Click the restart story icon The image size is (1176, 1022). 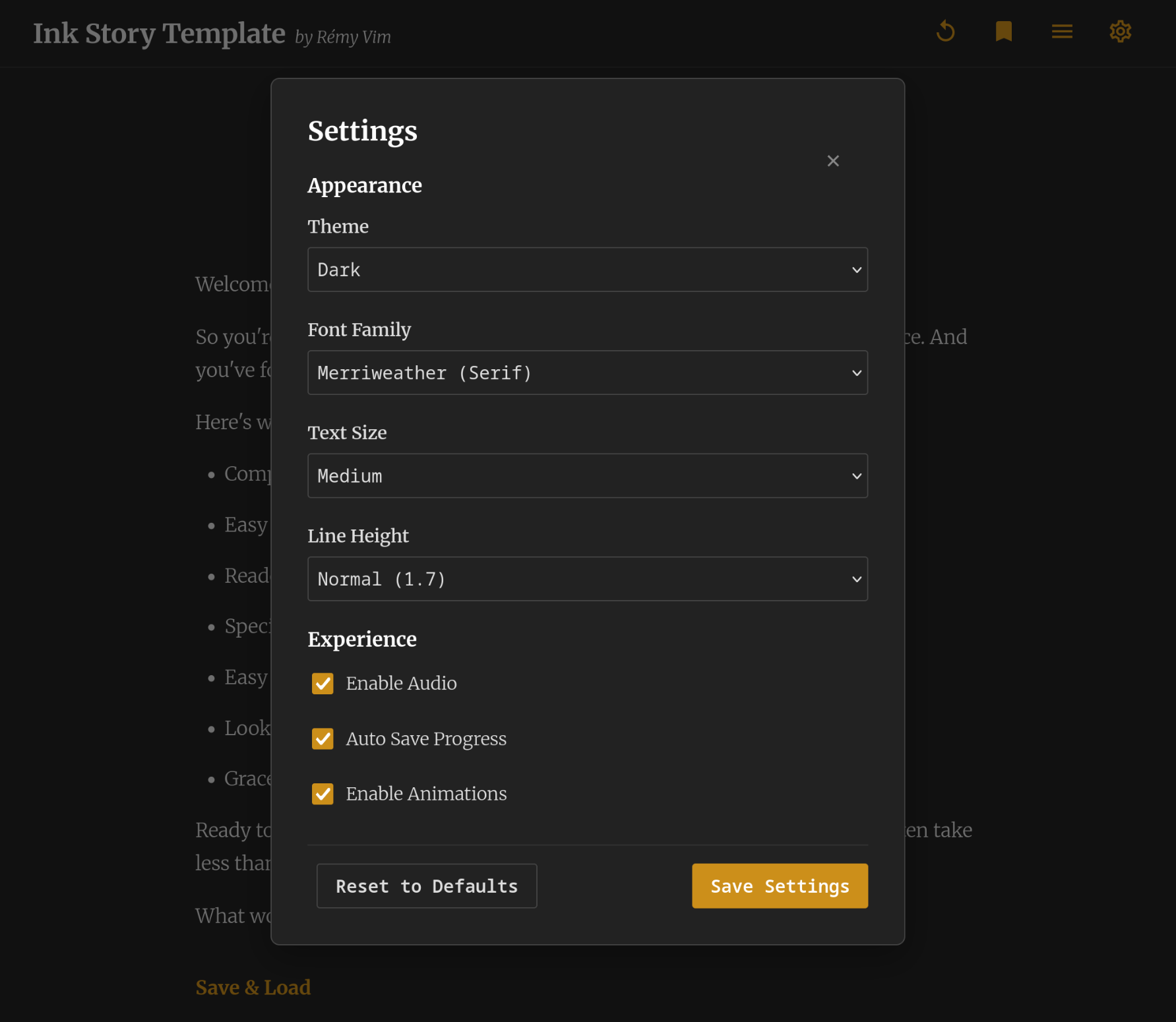pyautogui.click(x=946, y=31)
